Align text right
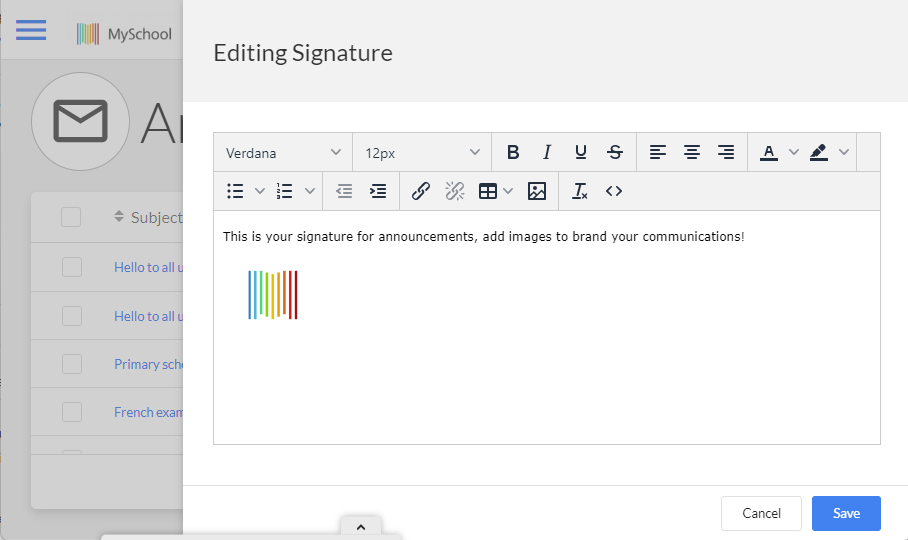This screenshot has width=908, height=540. pyautogui.click(x=726, y=152)
